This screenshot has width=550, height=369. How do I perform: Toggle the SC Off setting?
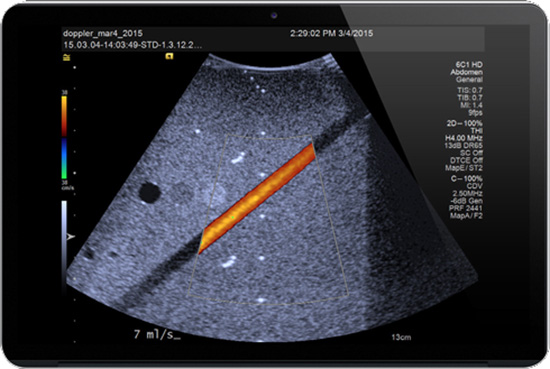click(471, 153)
